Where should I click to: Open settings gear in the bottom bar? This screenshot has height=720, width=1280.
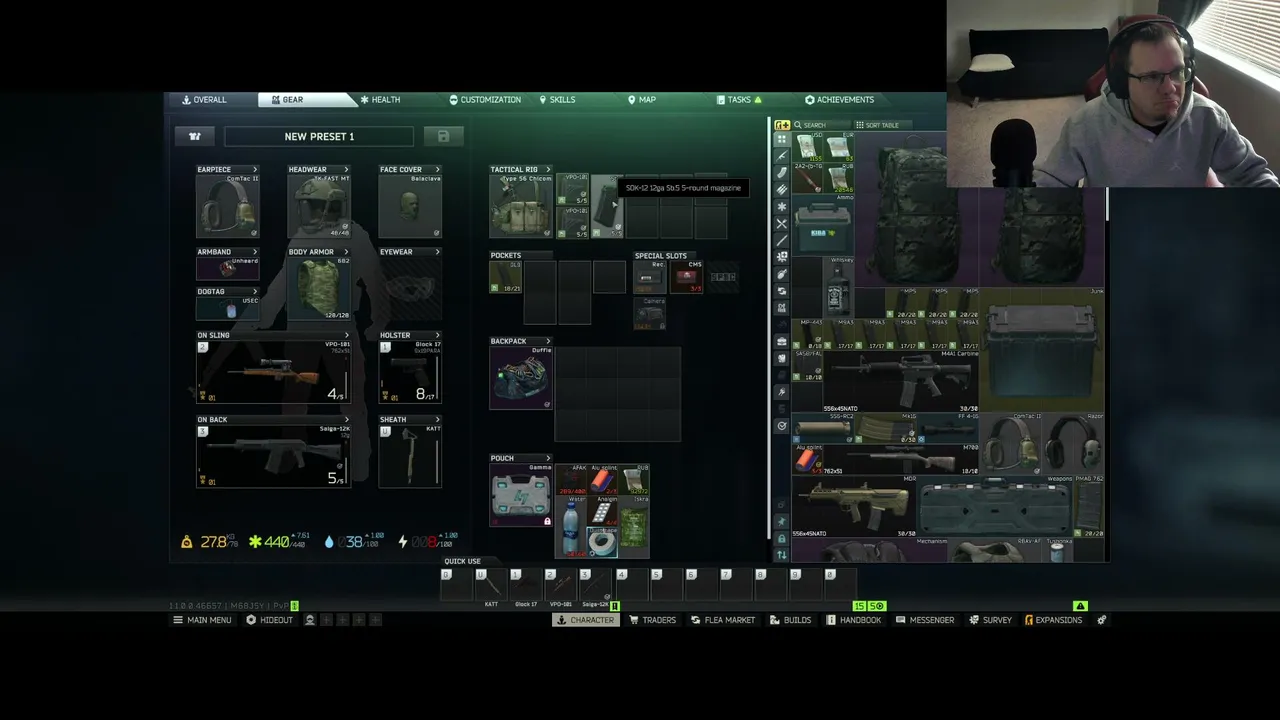click(1102, 620)
